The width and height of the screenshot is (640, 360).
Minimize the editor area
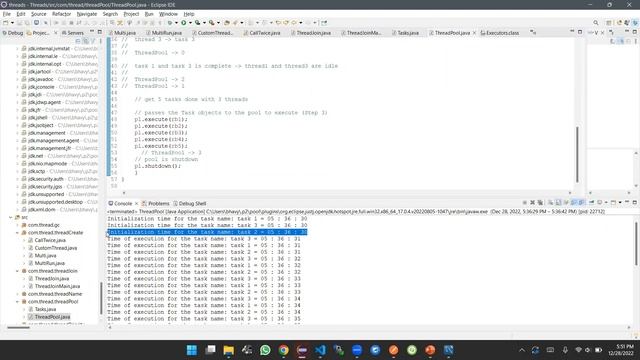click(x=572, y=31)
